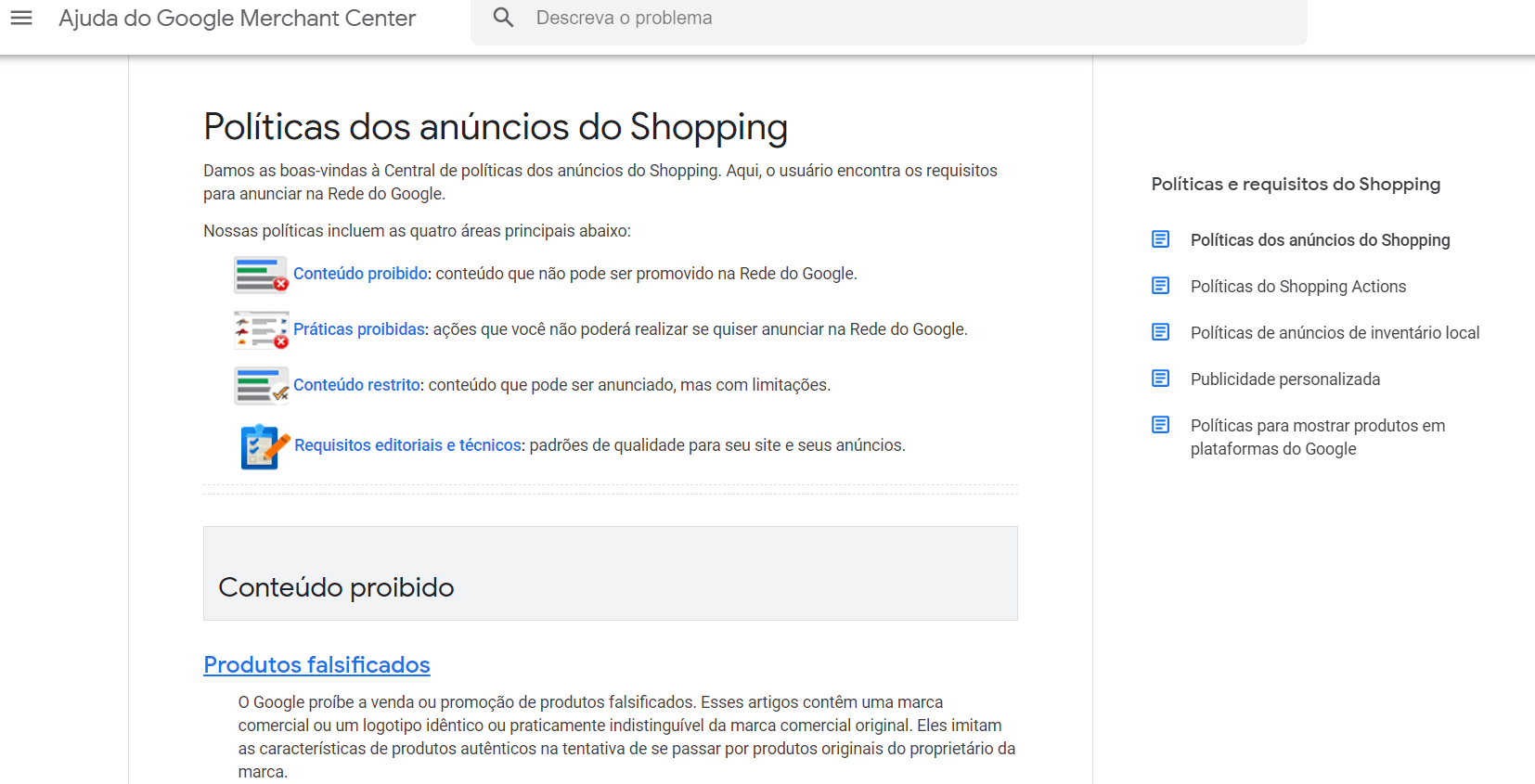Click the search magnifier icon
This screenshot has height=784, width=1535.
[x=503, y=18]
